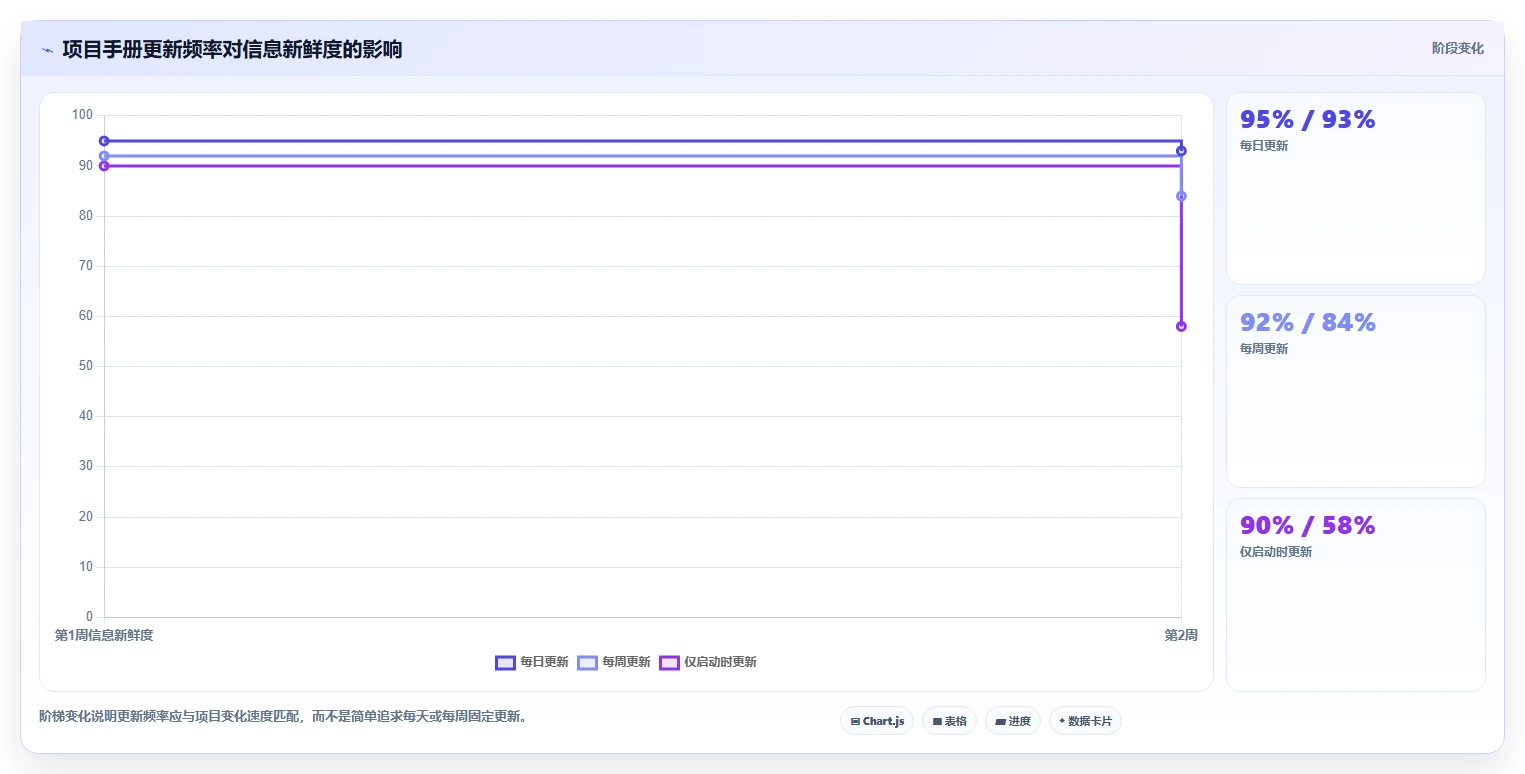Click the 每周更新 legend color box
1525x774 pixels.
click(588, 662)
